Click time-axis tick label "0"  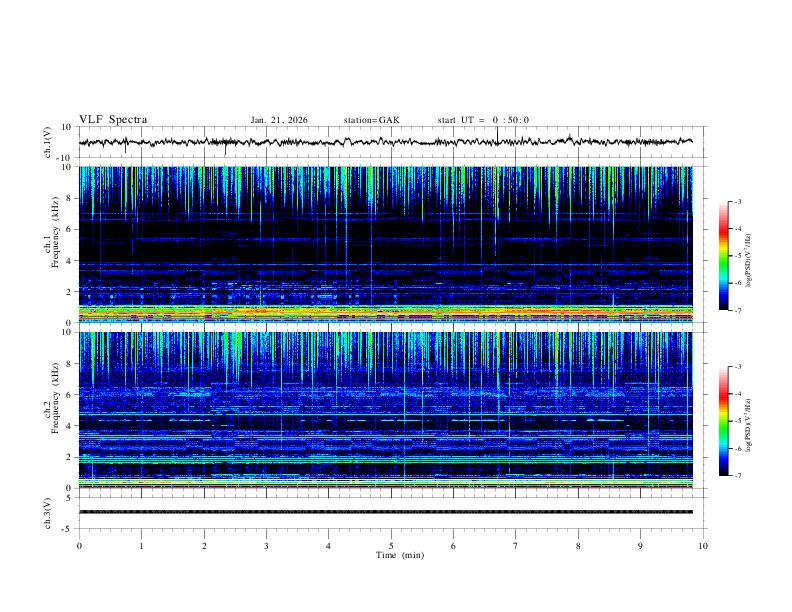point(79,546)
